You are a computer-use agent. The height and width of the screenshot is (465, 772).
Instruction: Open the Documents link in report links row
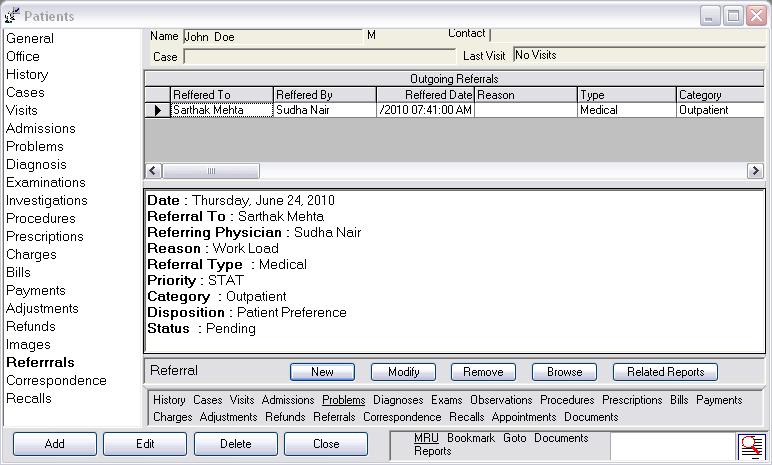591,417
